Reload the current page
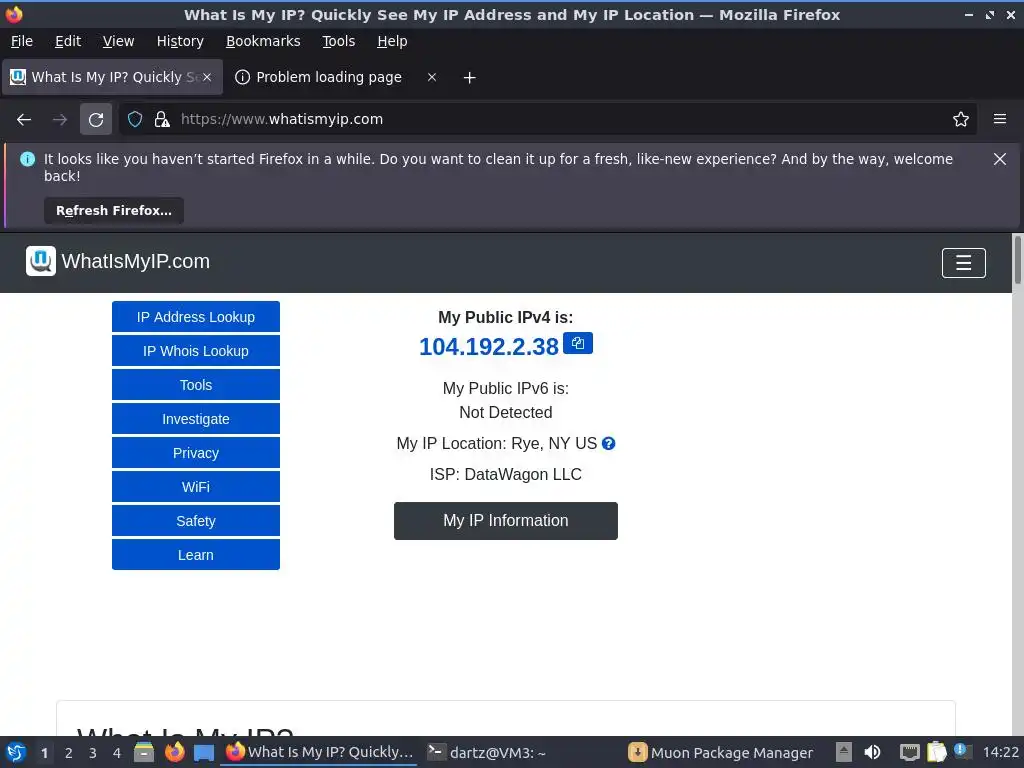The image size is (1024, 768). 96,120
